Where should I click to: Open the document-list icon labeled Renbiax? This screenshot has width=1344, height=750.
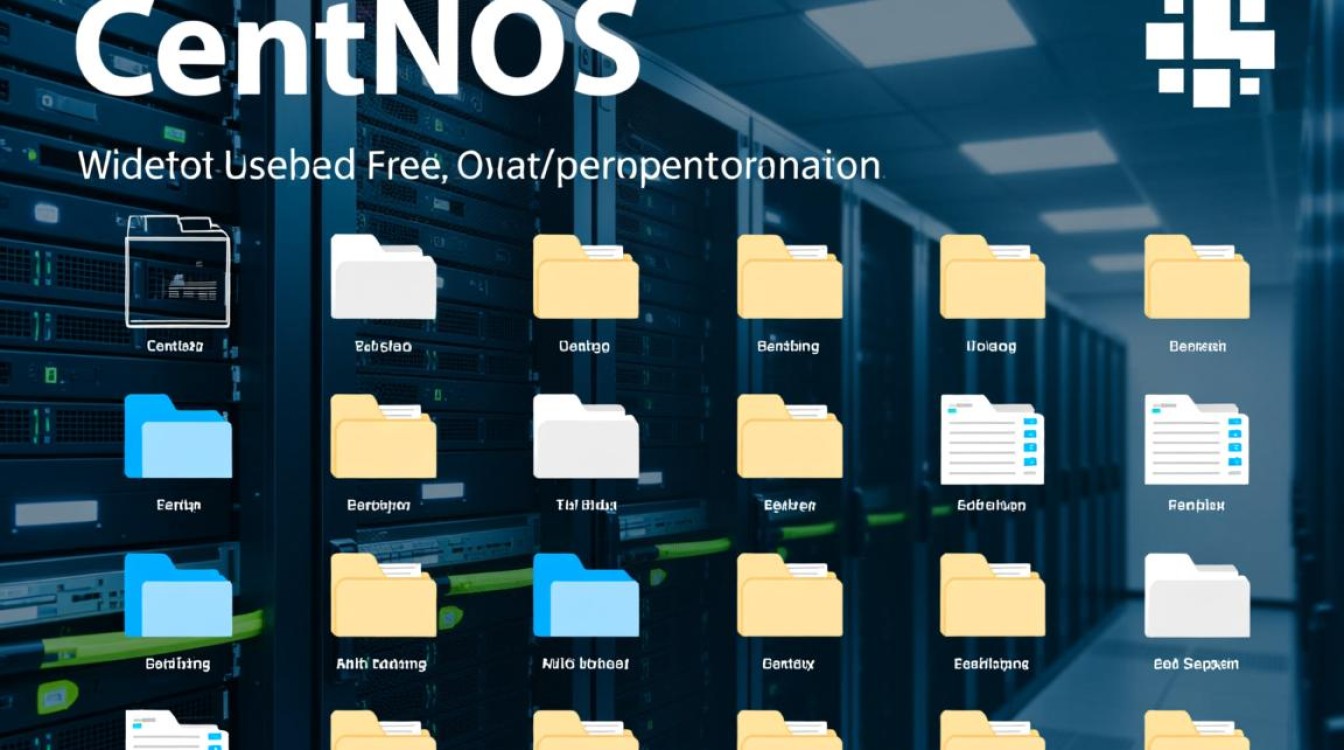1197,439
